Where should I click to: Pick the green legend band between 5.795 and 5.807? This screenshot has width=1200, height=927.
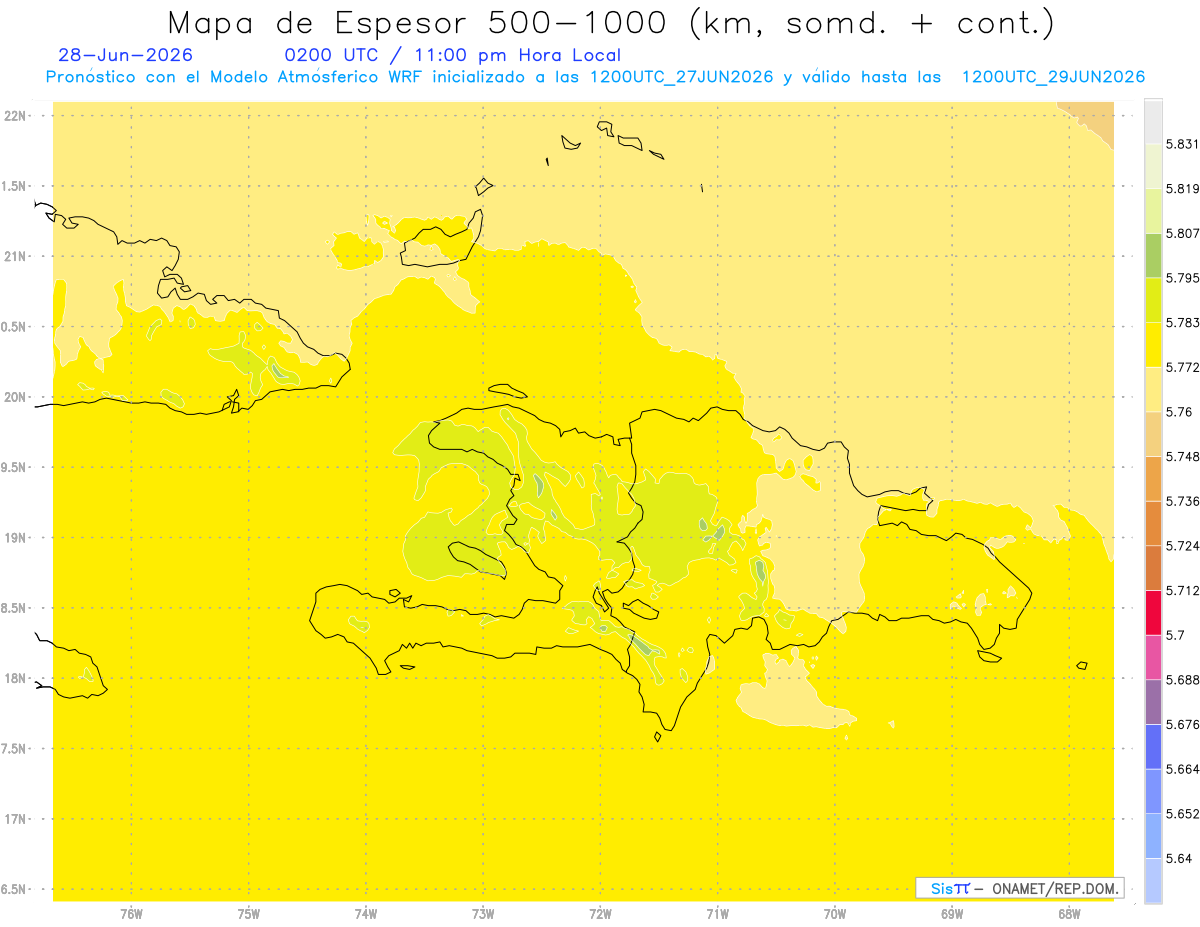(x=1153, y=255)
